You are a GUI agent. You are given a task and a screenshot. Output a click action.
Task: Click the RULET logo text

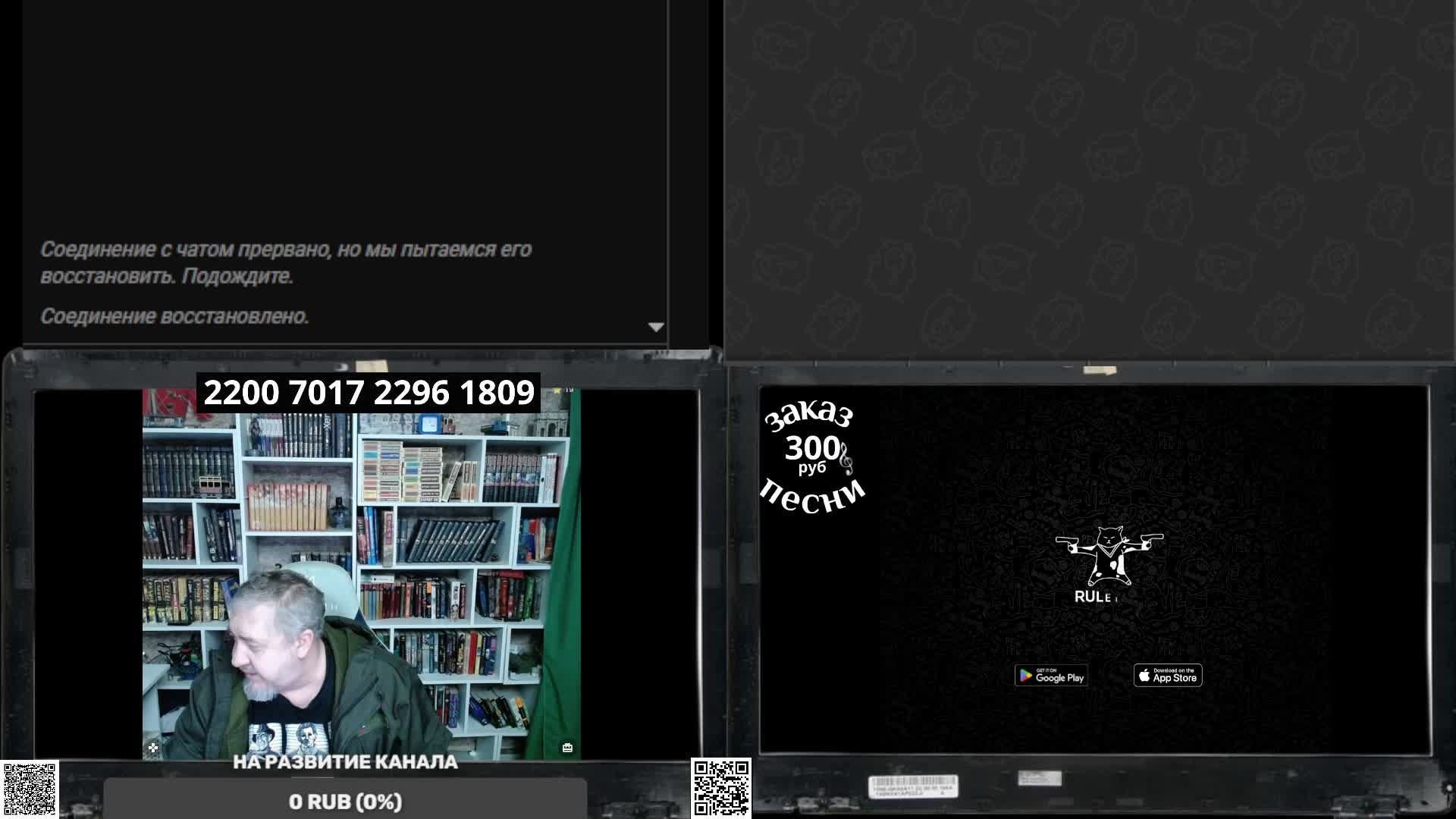coord(1097,597)
